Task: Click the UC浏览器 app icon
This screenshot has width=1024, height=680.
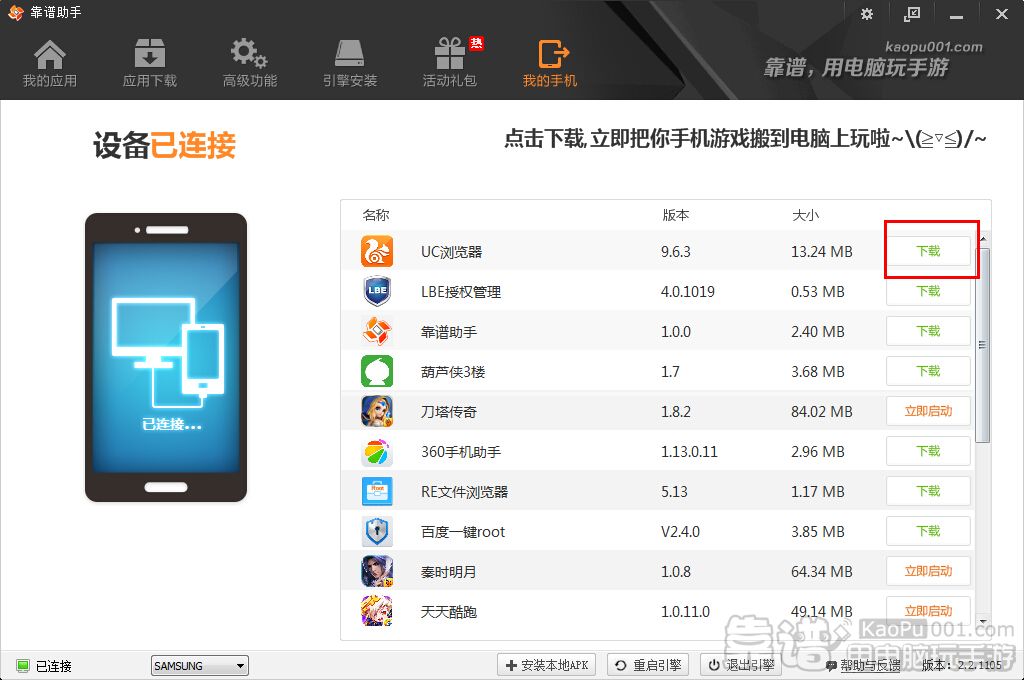Action: [x=377, y=251]
